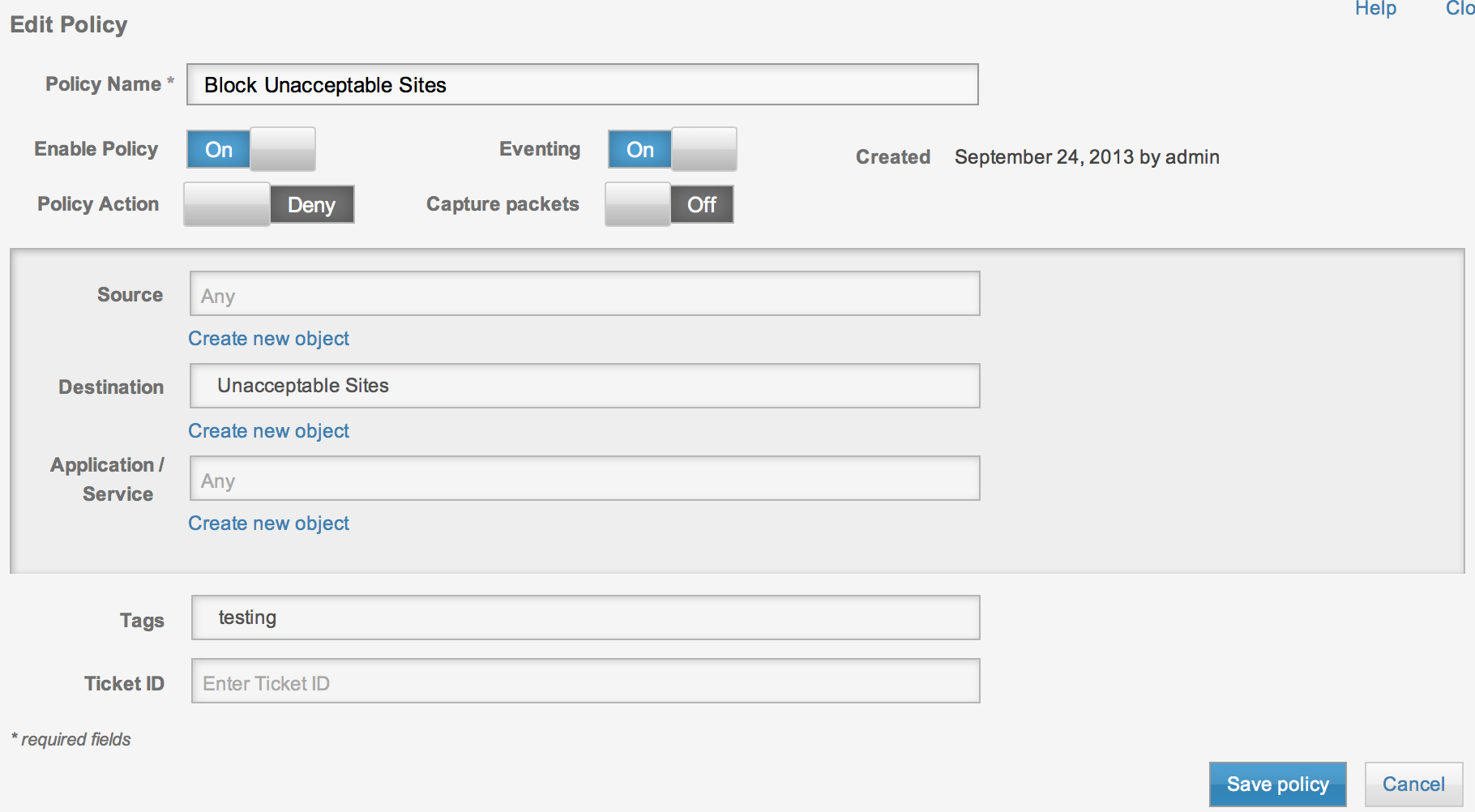Viewport: 1475px width, 812px height.
Task: Click the Ticket ID label
Action: [124, 684]
